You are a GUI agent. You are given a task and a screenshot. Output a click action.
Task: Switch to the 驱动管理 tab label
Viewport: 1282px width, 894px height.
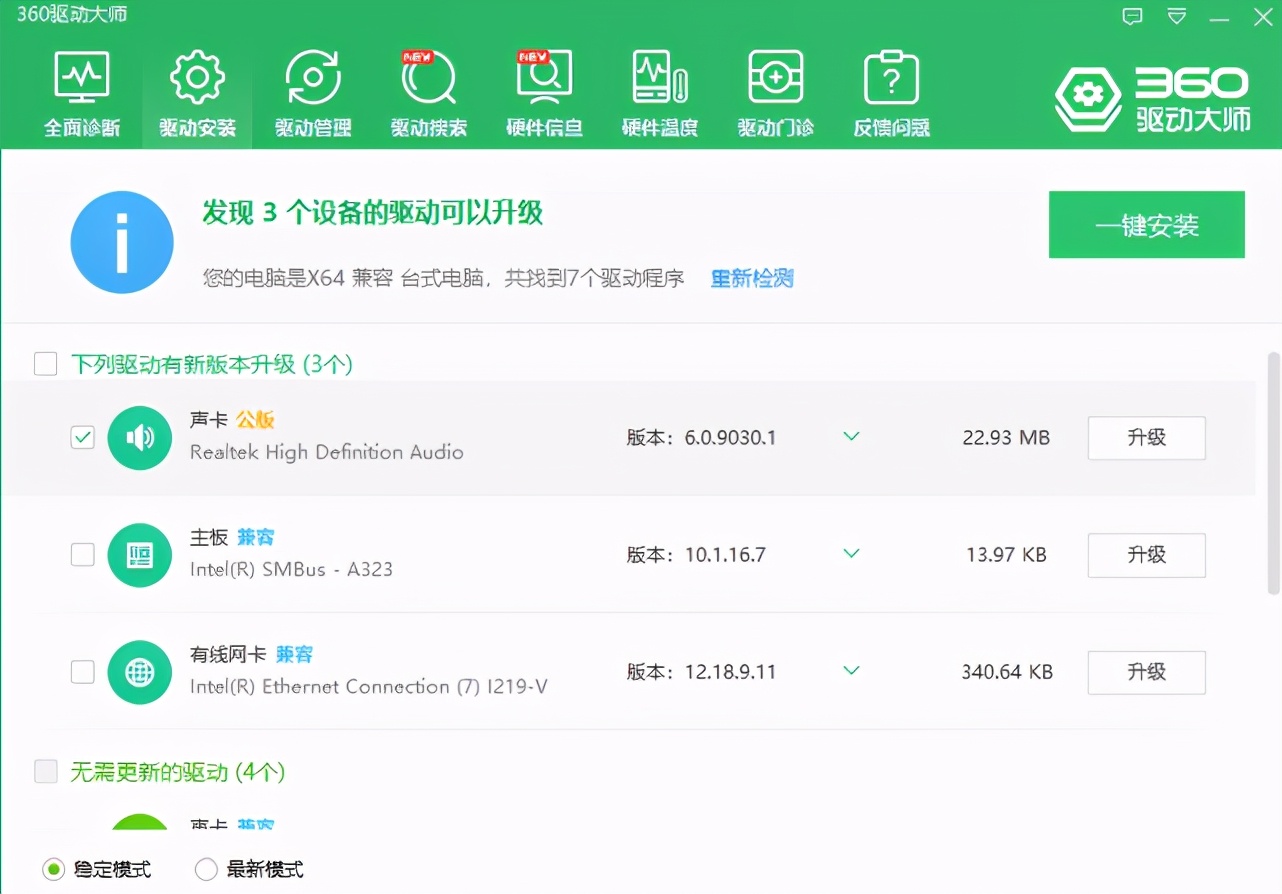[x=313, y=128]
